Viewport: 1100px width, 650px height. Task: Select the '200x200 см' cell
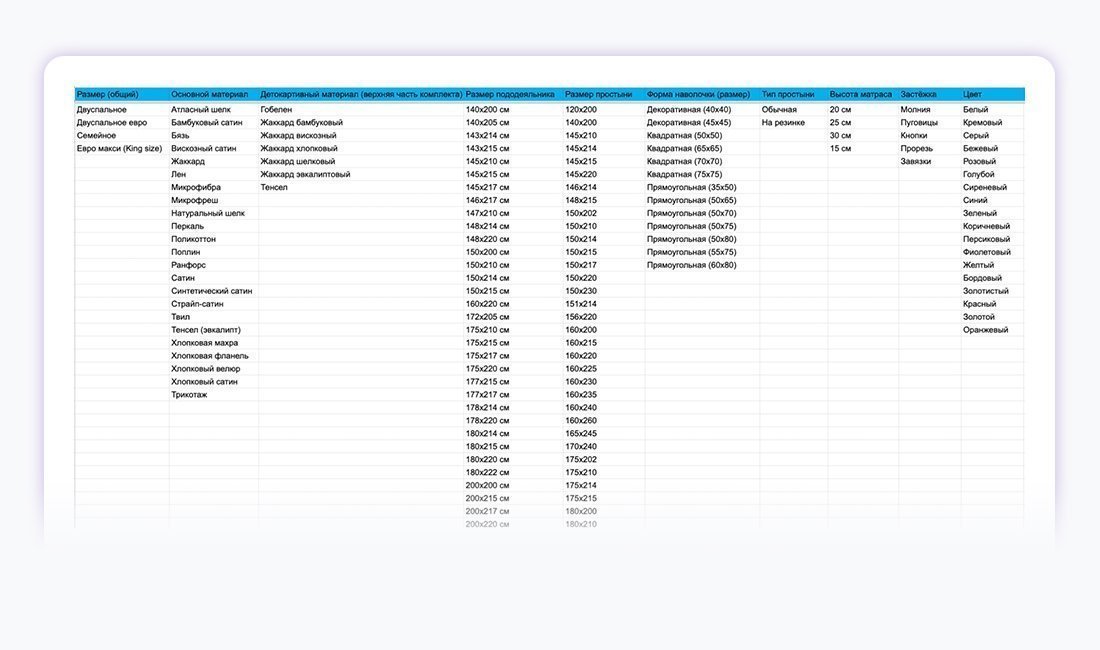click(x=488, y=486)
